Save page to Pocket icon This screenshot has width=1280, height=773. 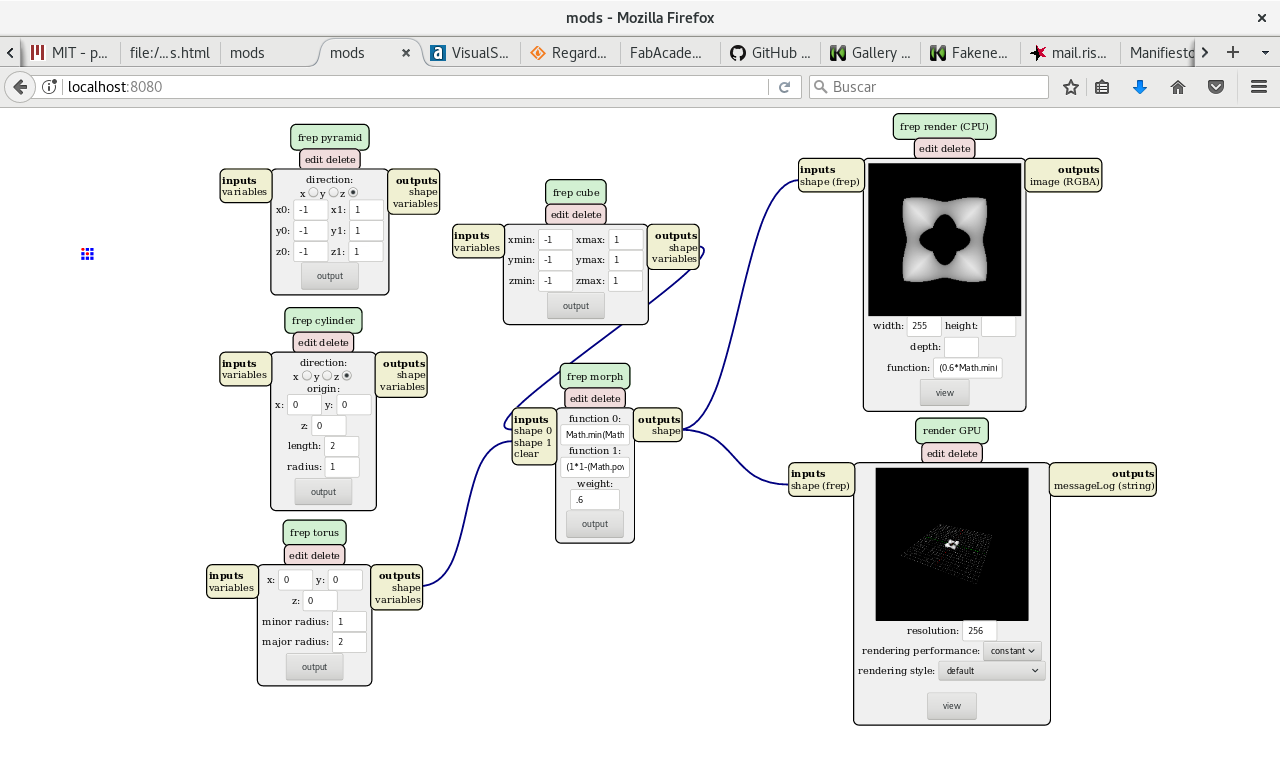[1216, 87]
